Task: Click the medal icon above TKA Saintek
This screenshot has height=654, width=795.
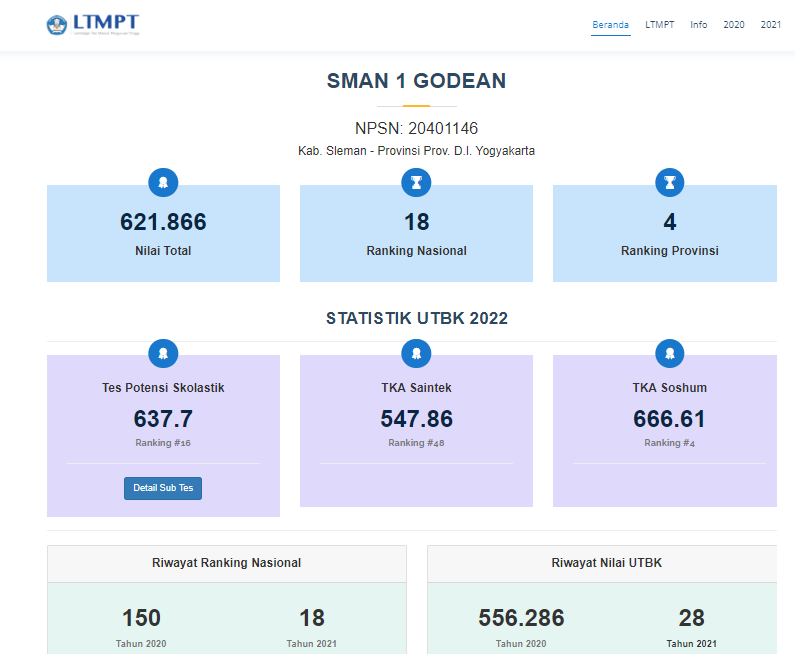Action: 416,353
